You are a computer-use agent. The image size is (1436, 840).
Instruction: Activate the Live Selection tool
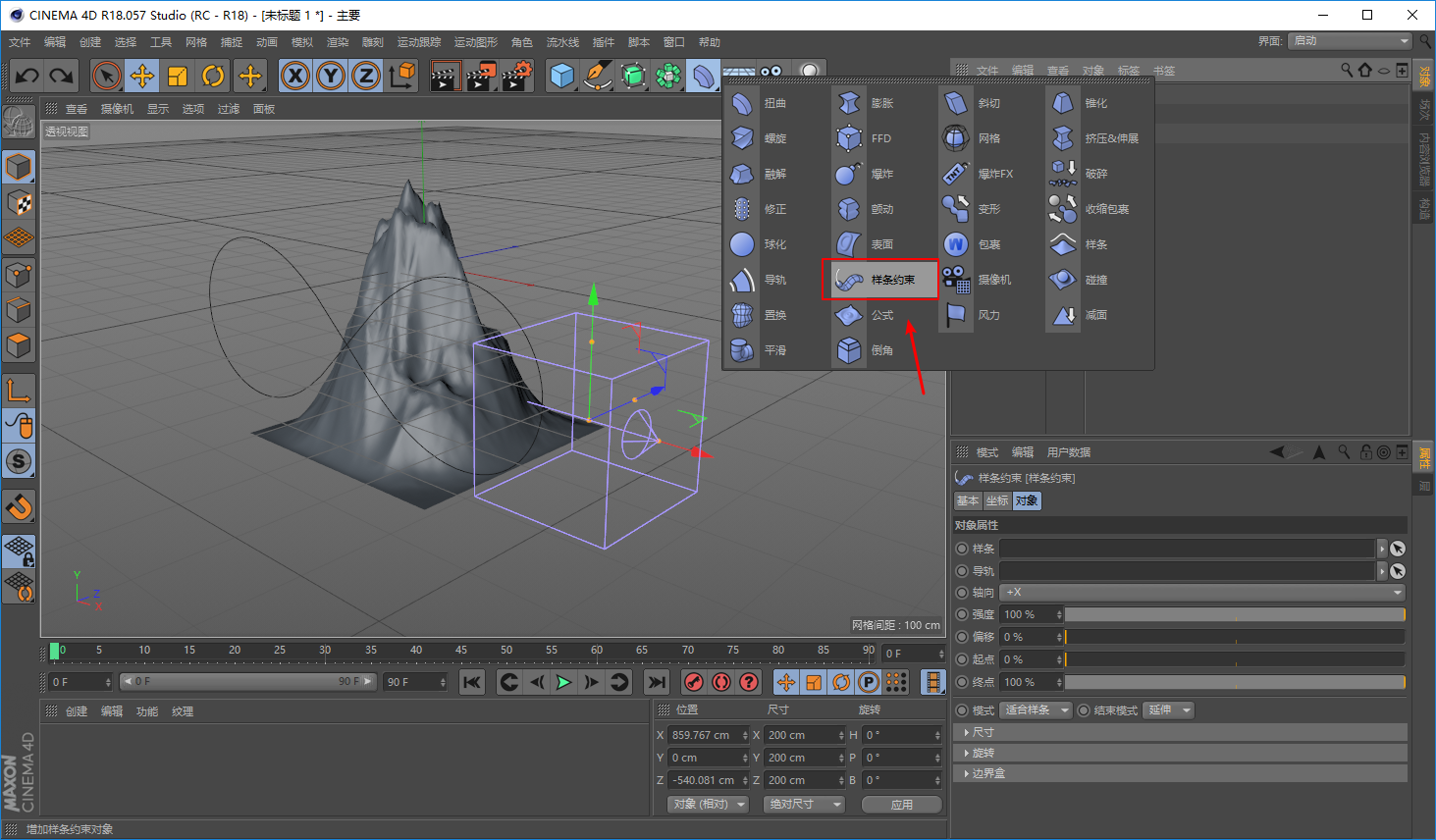107,76
